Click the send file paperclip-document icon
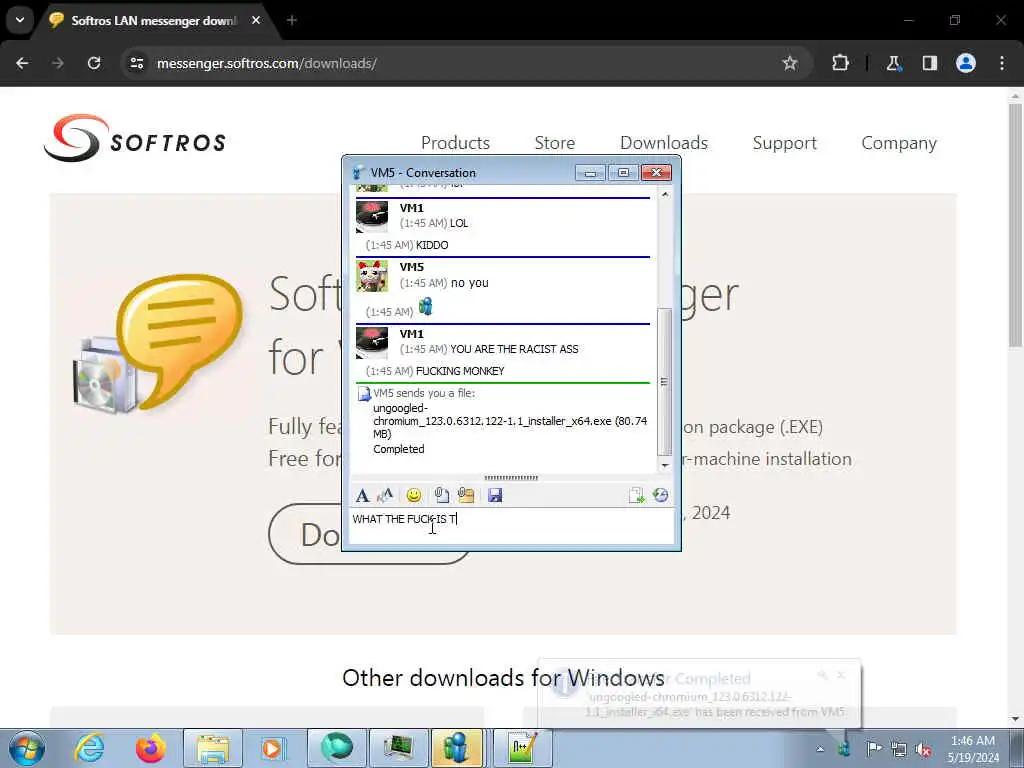This screenshot has width=1024, height=768. tap(441, 496)
